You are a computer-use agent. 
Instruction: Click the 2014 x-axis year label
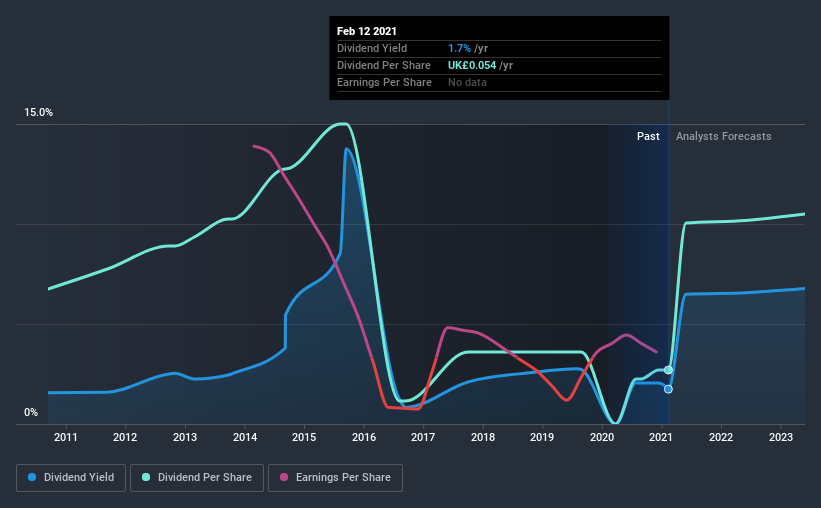pyautogui.click(x=245, y=437)
